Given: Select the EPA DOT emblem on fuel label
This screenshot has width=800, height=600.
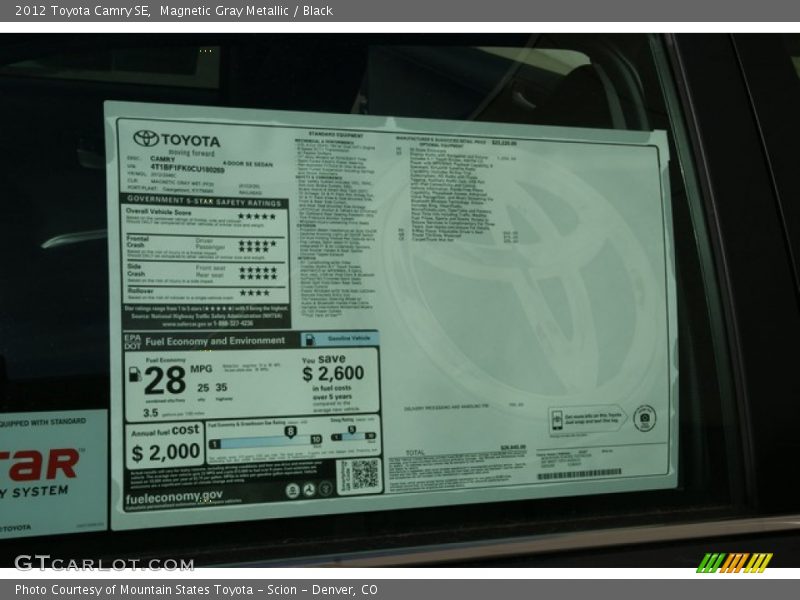Looking at the screenshot, I should pos(131,339).
